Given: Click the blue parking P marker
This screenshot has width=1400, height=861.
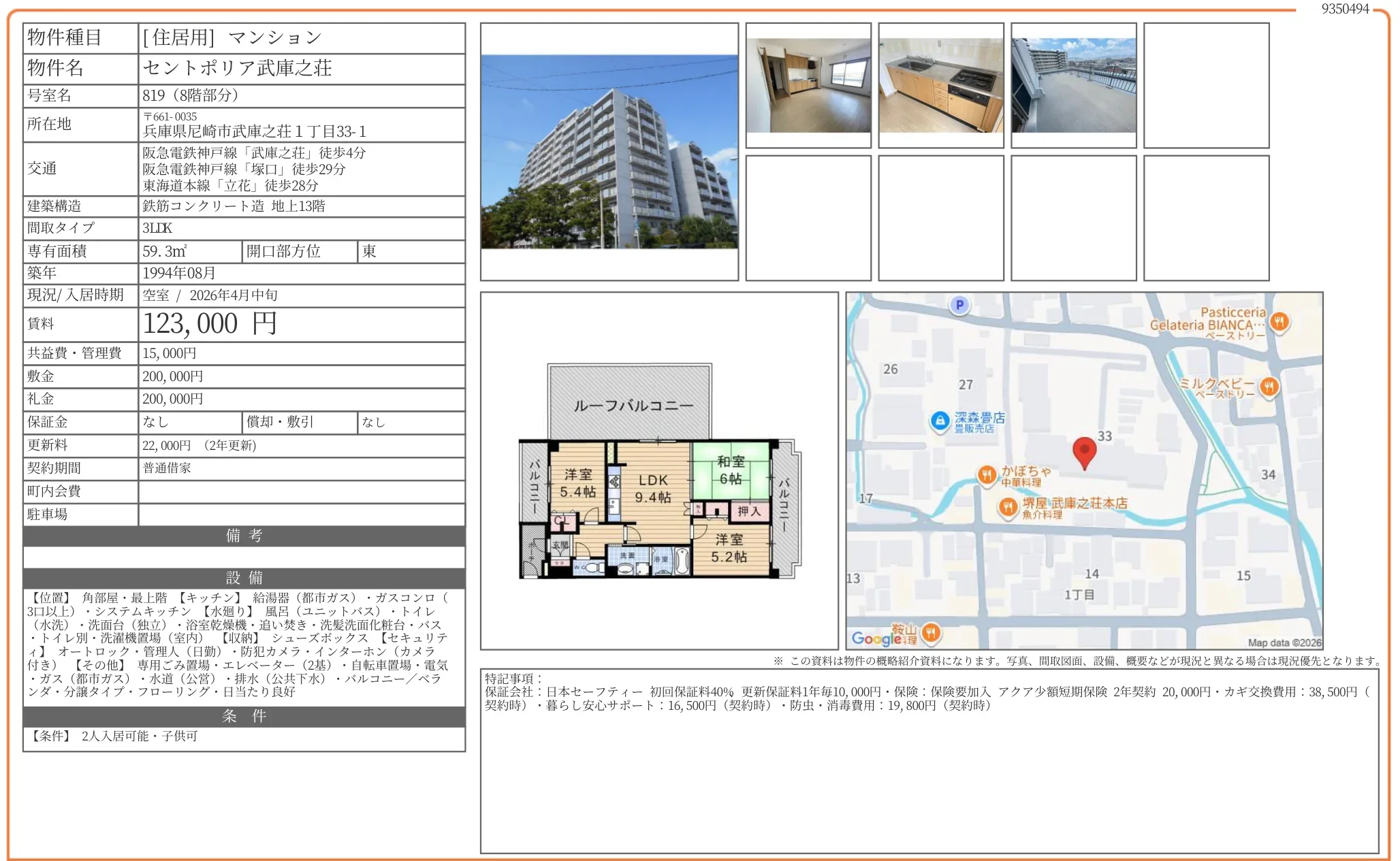Looking at the screenshot, I should click(x=959, y=305).
